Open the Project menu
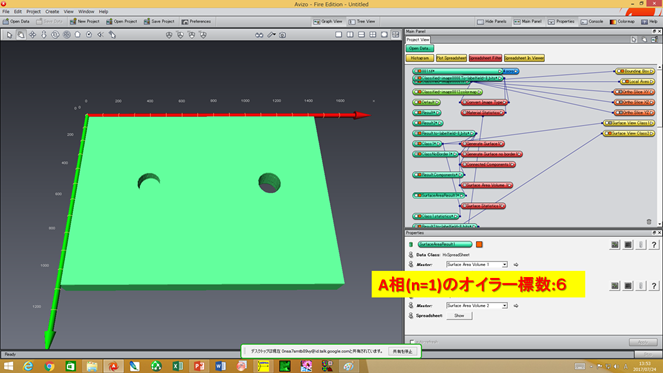The image size is (663, 373). point(33,11)
